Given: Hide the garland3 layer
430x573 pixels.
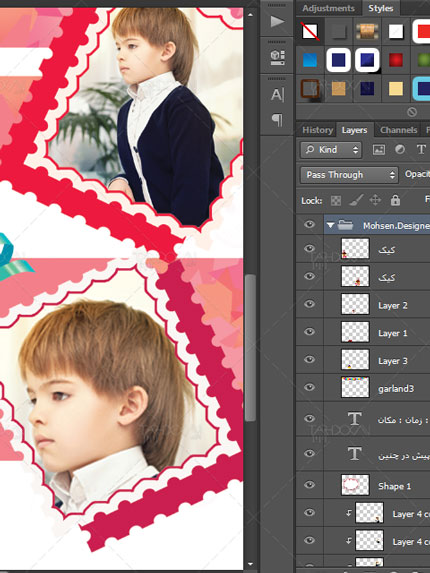Looking at the screenshot, I should pos(309,387).
